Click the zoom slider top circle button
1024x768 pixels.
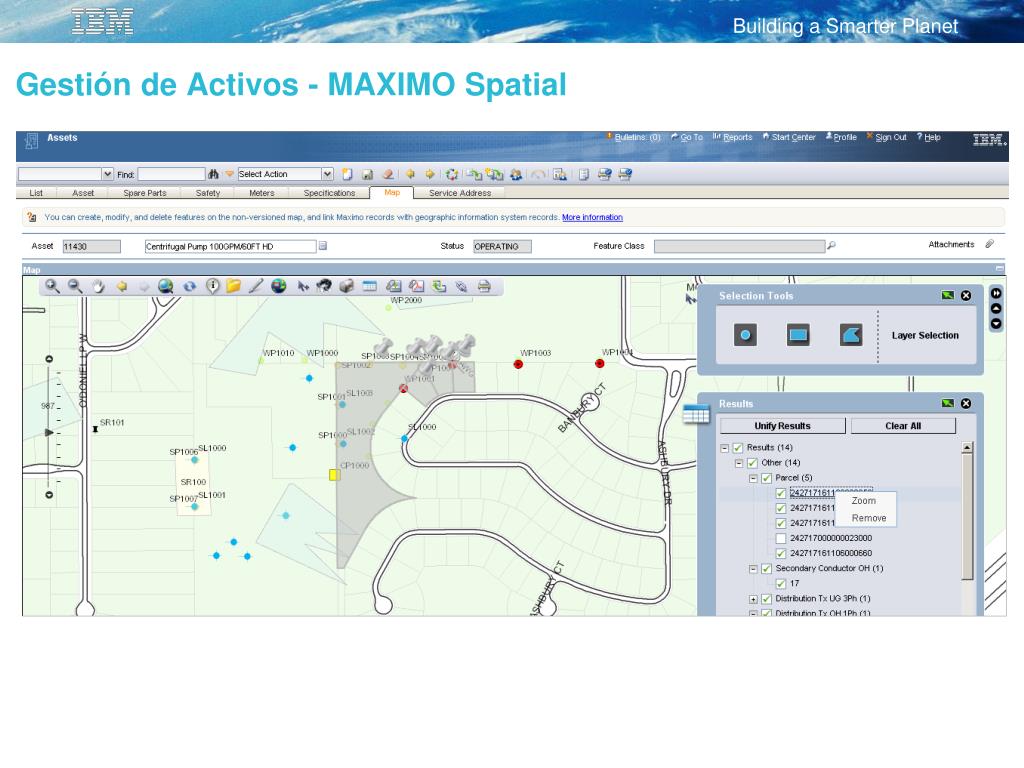click(x=49, y=359)
